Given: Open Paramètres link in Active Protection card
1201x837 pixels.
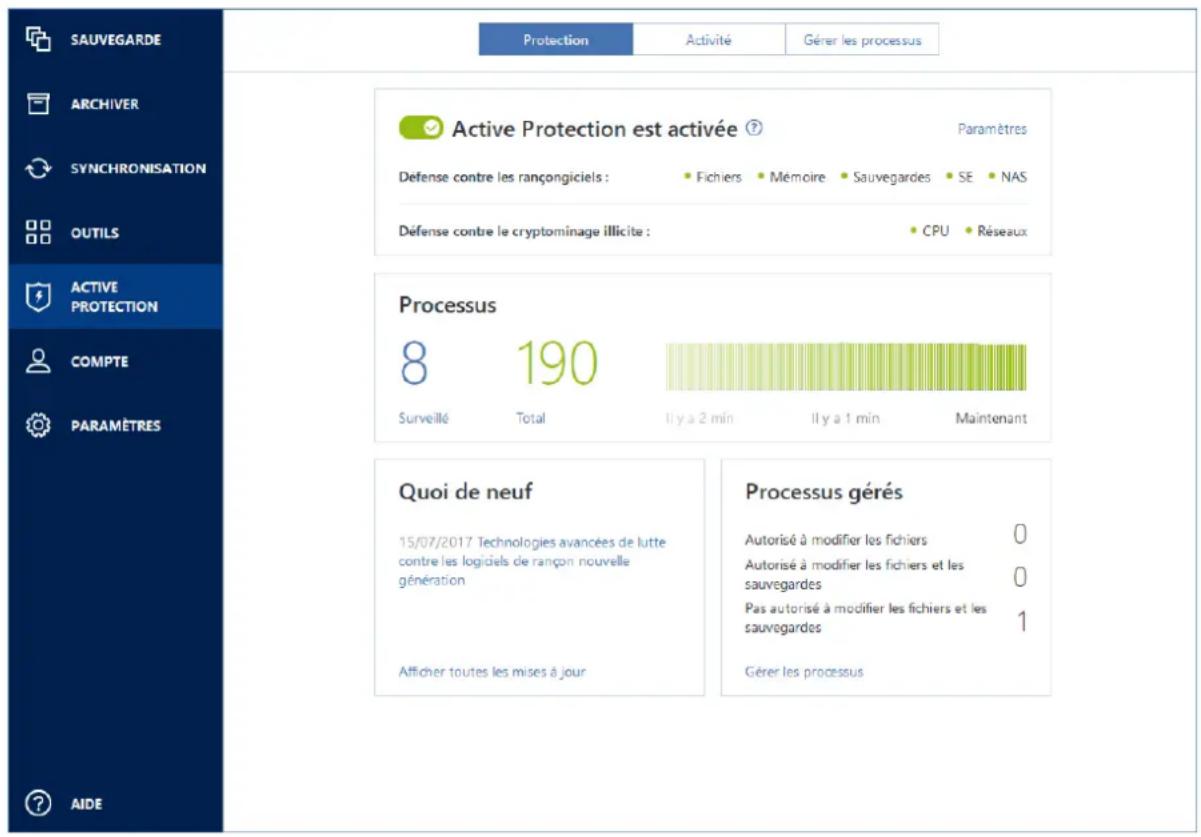Looking at the screenshot, I should pyautogui.click(x=992, y=129).
